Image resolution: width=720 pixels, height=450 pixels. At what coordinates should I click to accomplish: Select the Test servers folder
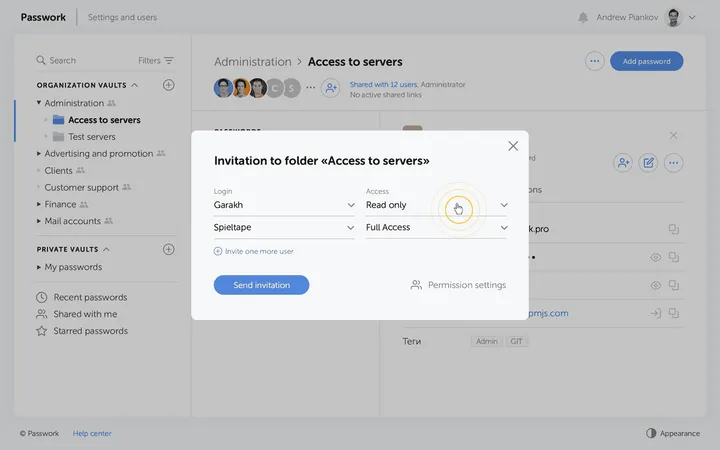[92, 137]
